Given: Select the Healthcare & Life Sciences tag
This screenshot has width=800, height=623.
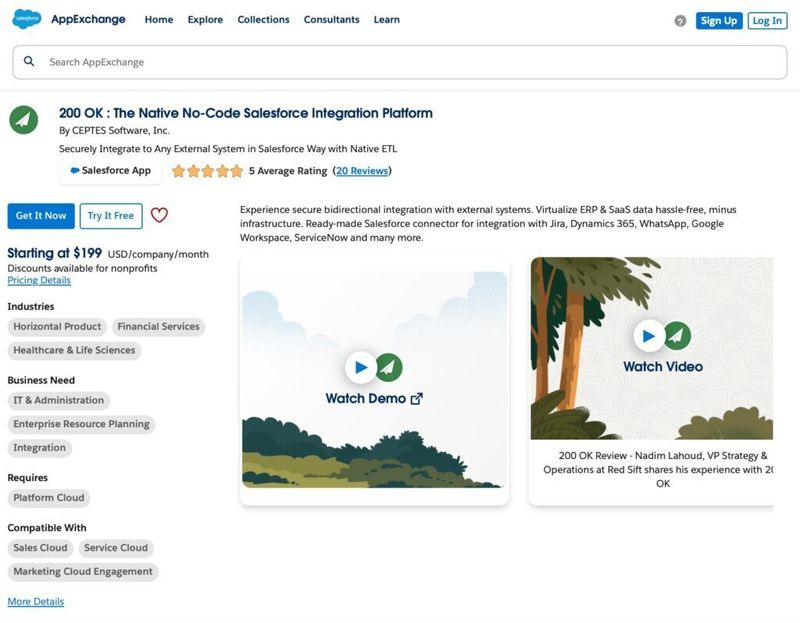Looking at the screenshot, I should pos(74,351).
